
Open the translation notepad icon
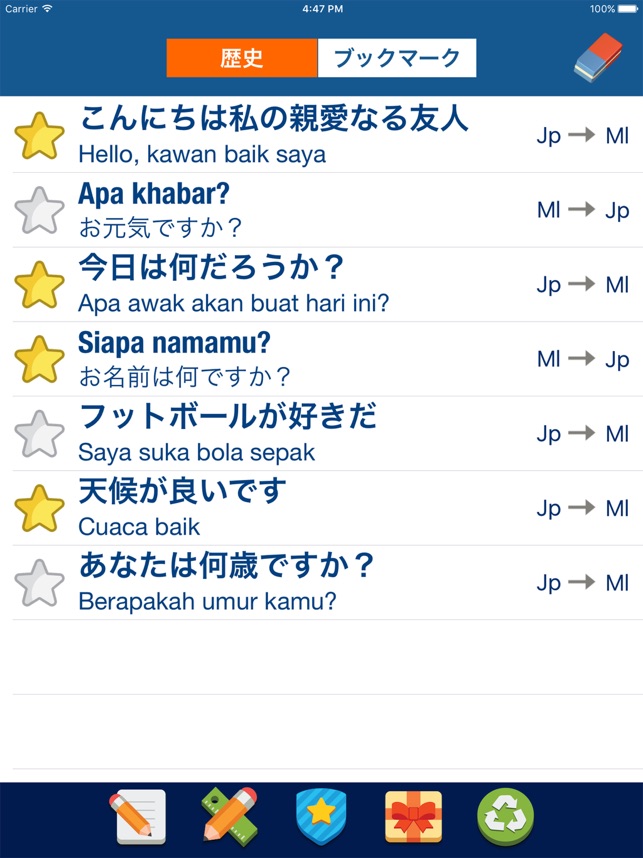coord(139,817)
